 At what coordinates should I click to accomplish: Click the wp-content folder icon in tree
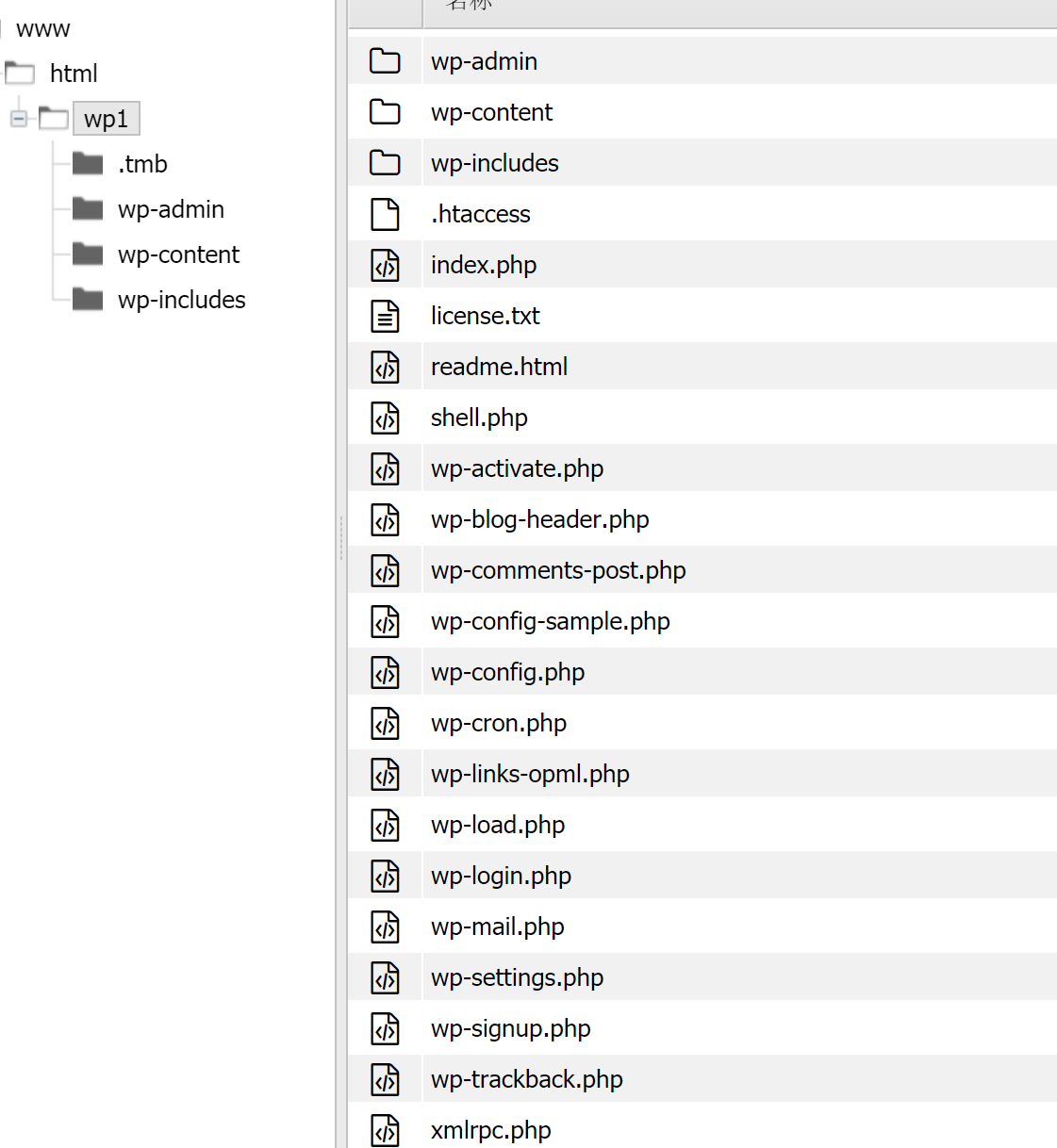(88, 254)
